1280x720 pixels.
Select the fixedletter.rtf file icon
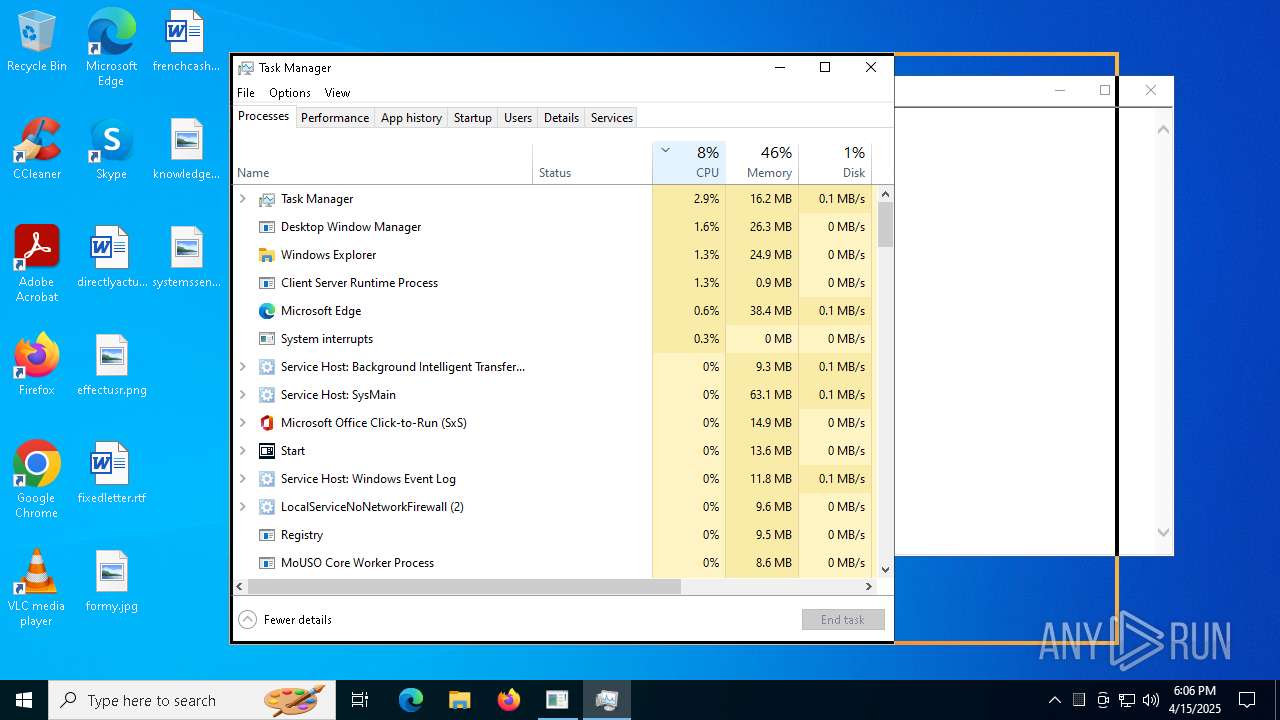tap(111, 473)
